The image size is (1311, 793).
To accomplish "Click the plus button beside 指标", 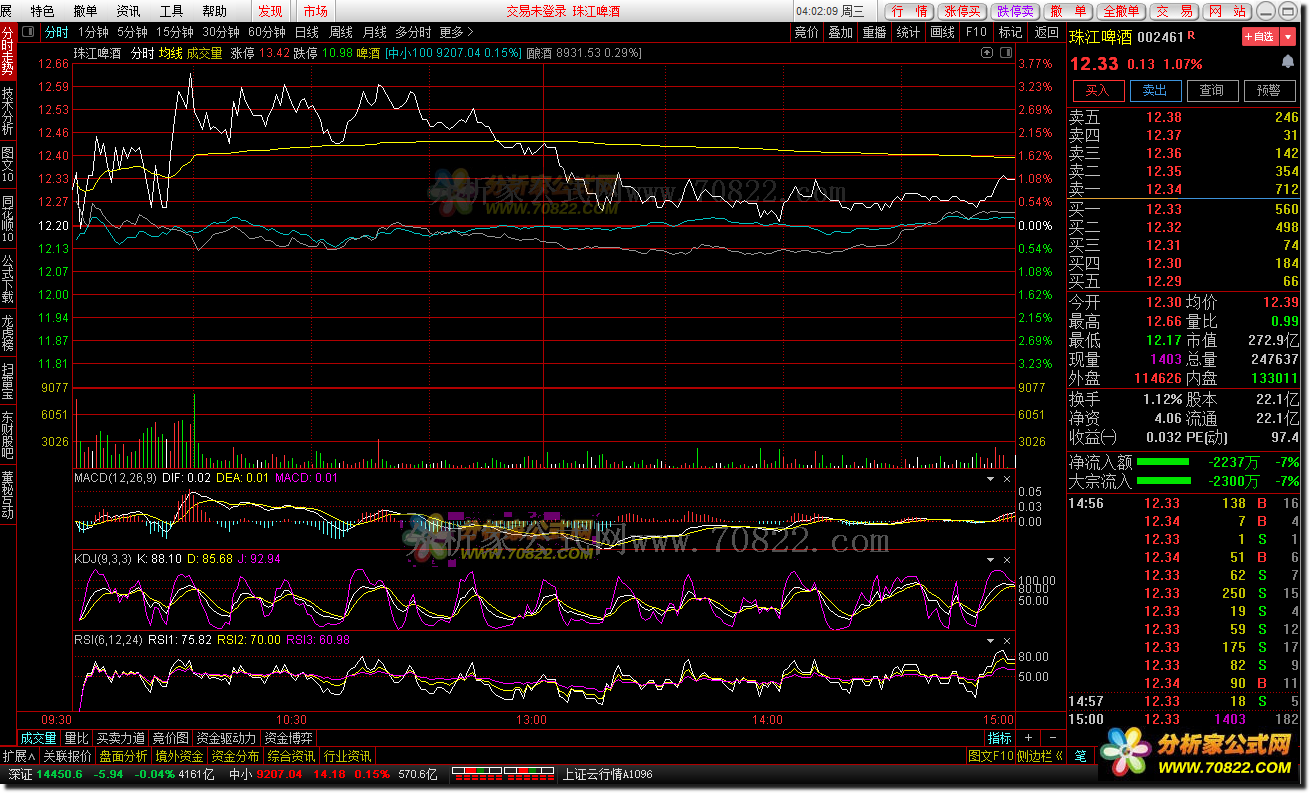I will [1027, 738].
